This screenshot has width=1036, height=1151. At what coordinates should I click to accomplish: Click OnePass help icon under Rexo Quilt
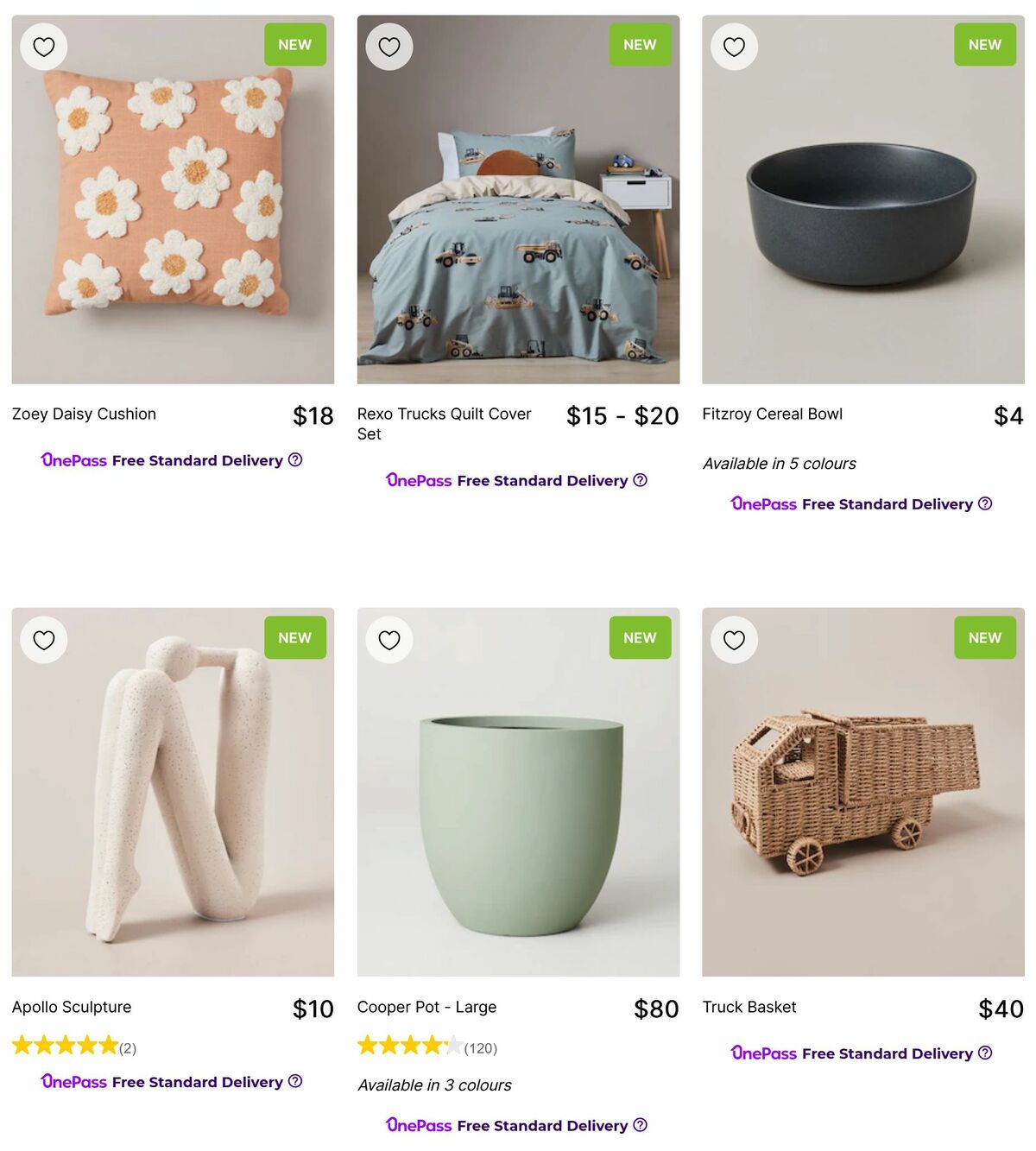pyautogui.click(x=641, y=480)
